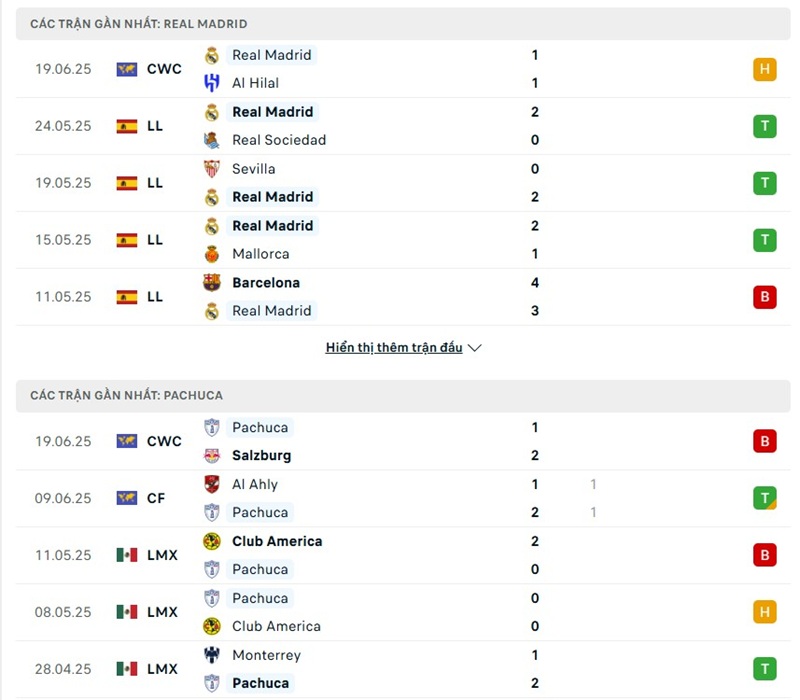800x700 pixels.
Task: Click the CWC competition flag icon
Action: (125, 69)
